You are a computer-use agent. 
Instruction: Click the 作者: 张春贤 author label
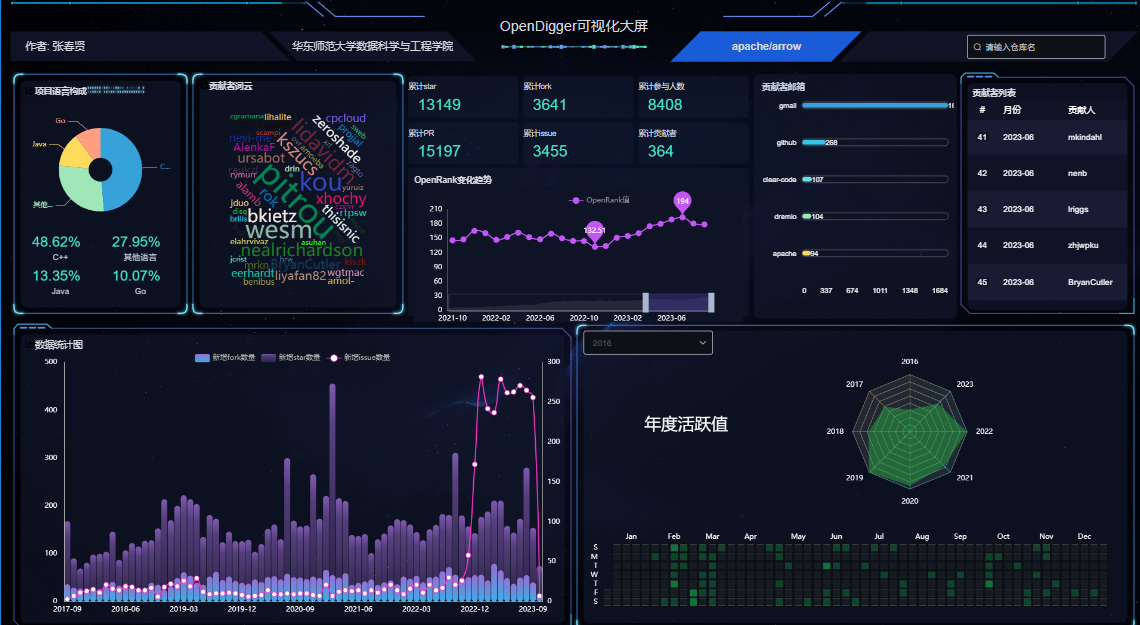coord(55,46)
